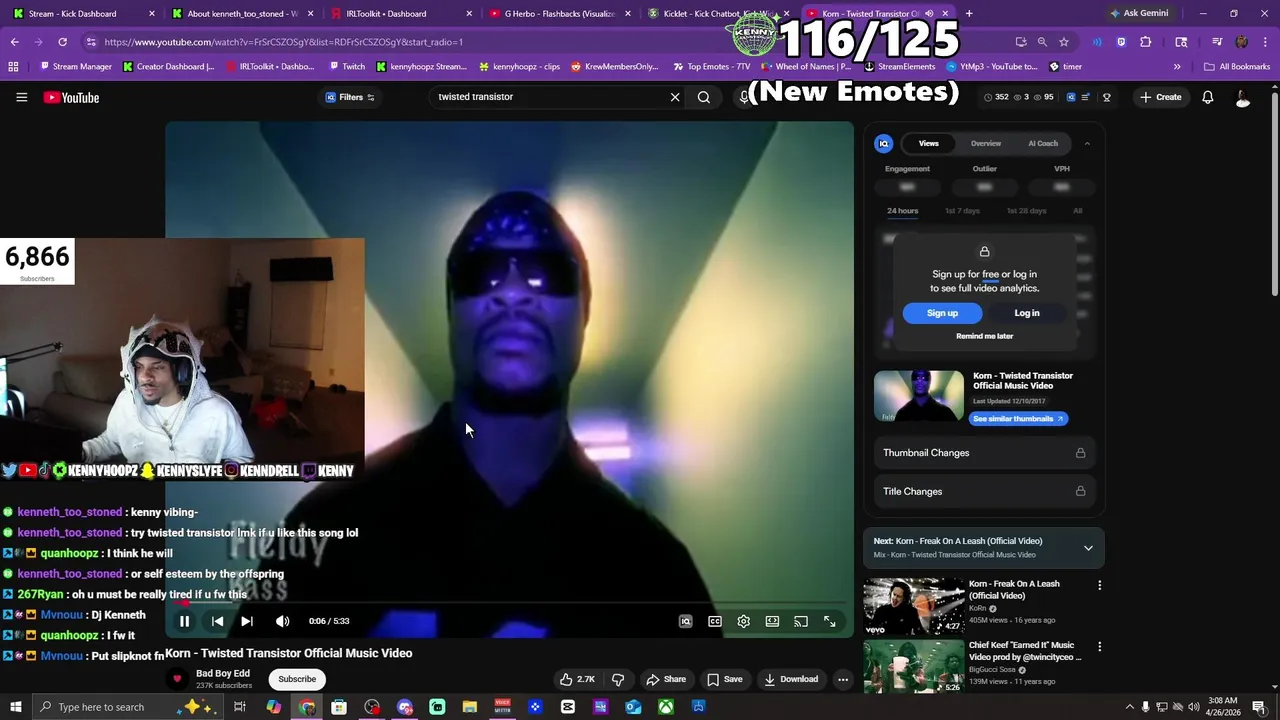1280x720 pixels.
Task: Pause the video
Action: click(x=184, y=621)
